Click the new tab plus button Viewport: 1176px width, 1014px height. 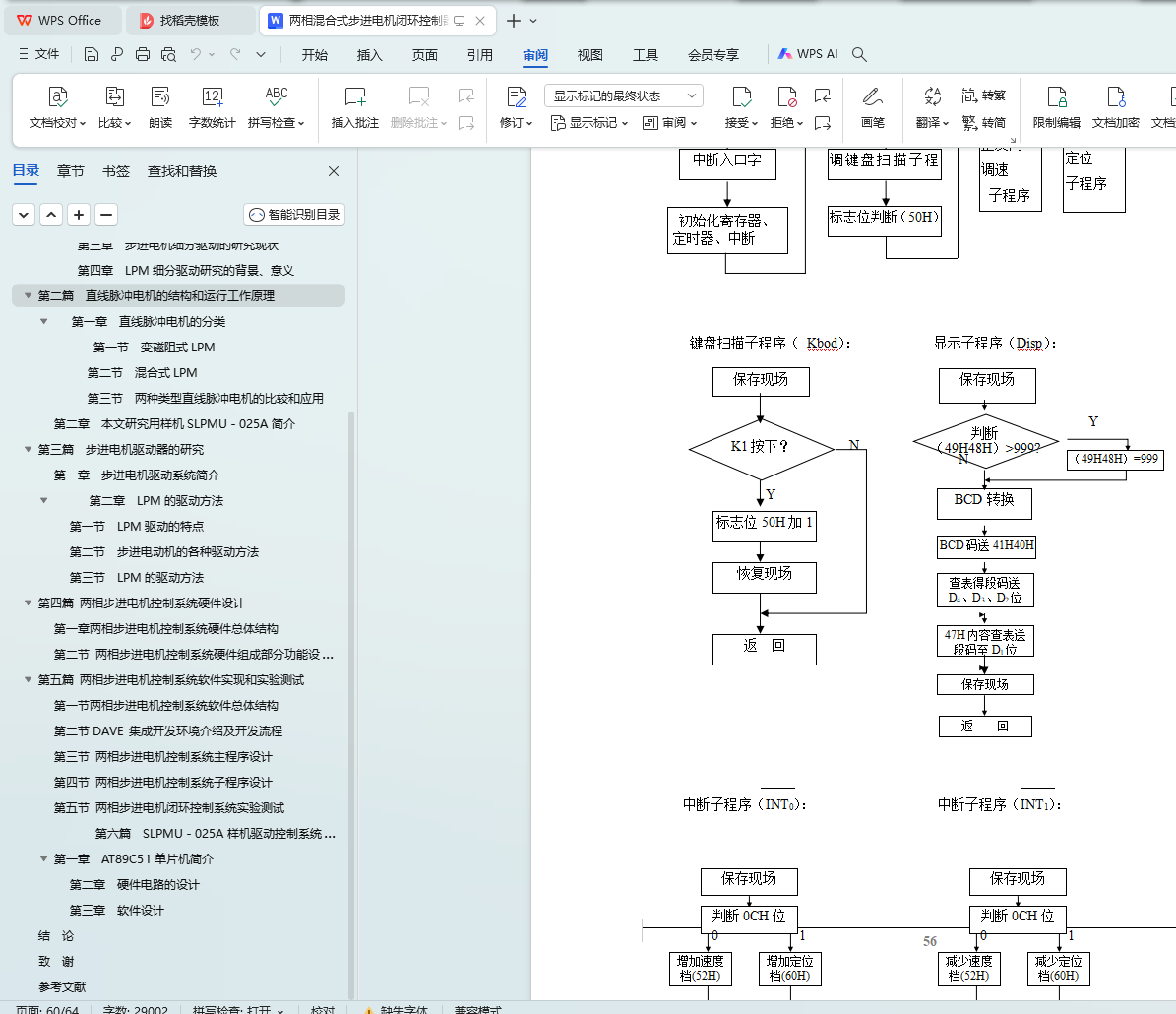(514, 21)
